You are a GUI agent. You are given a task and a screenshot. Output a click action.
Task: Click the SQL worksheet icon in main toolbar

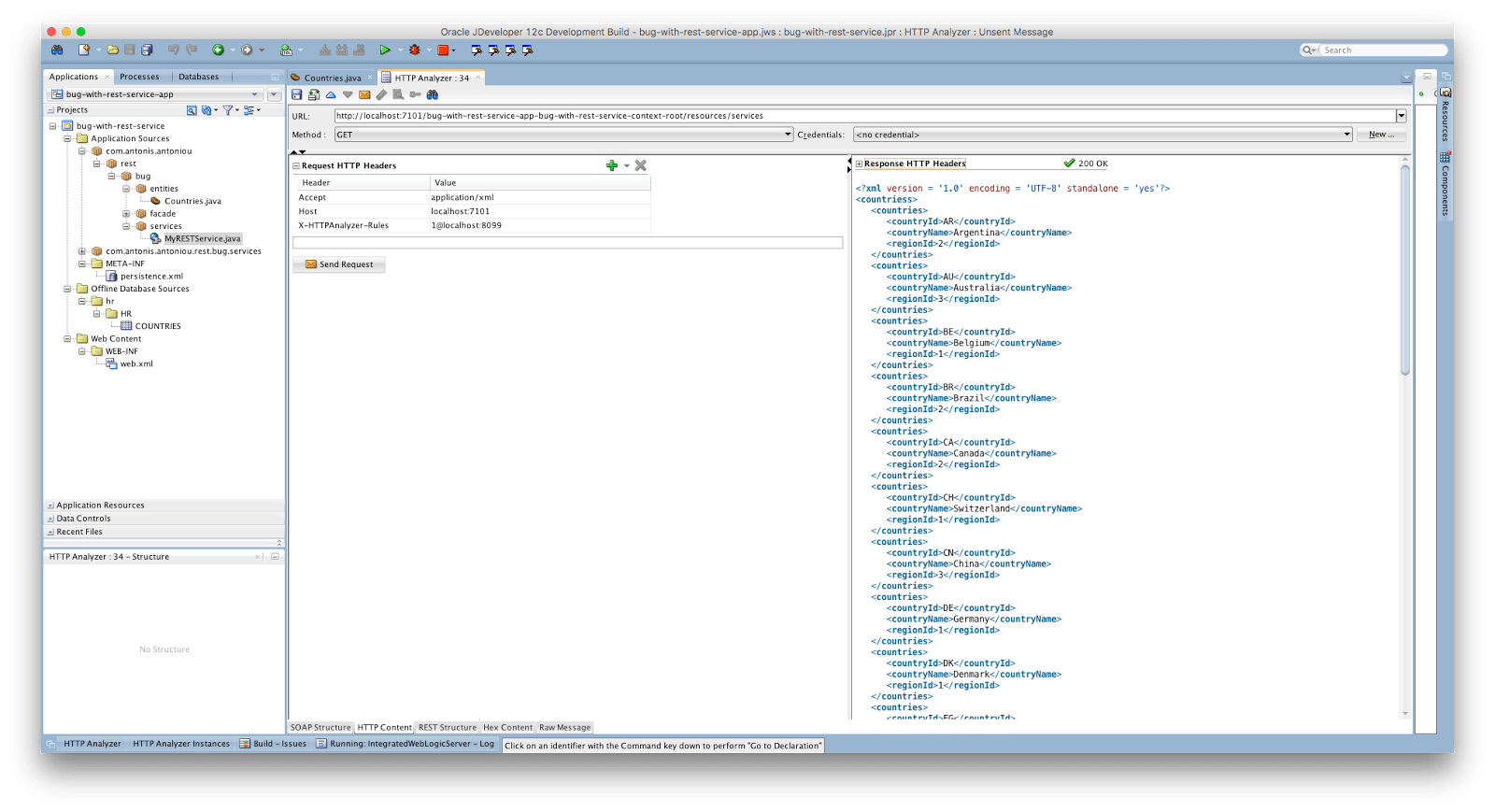pyautogui.click(x=287, y=50)
